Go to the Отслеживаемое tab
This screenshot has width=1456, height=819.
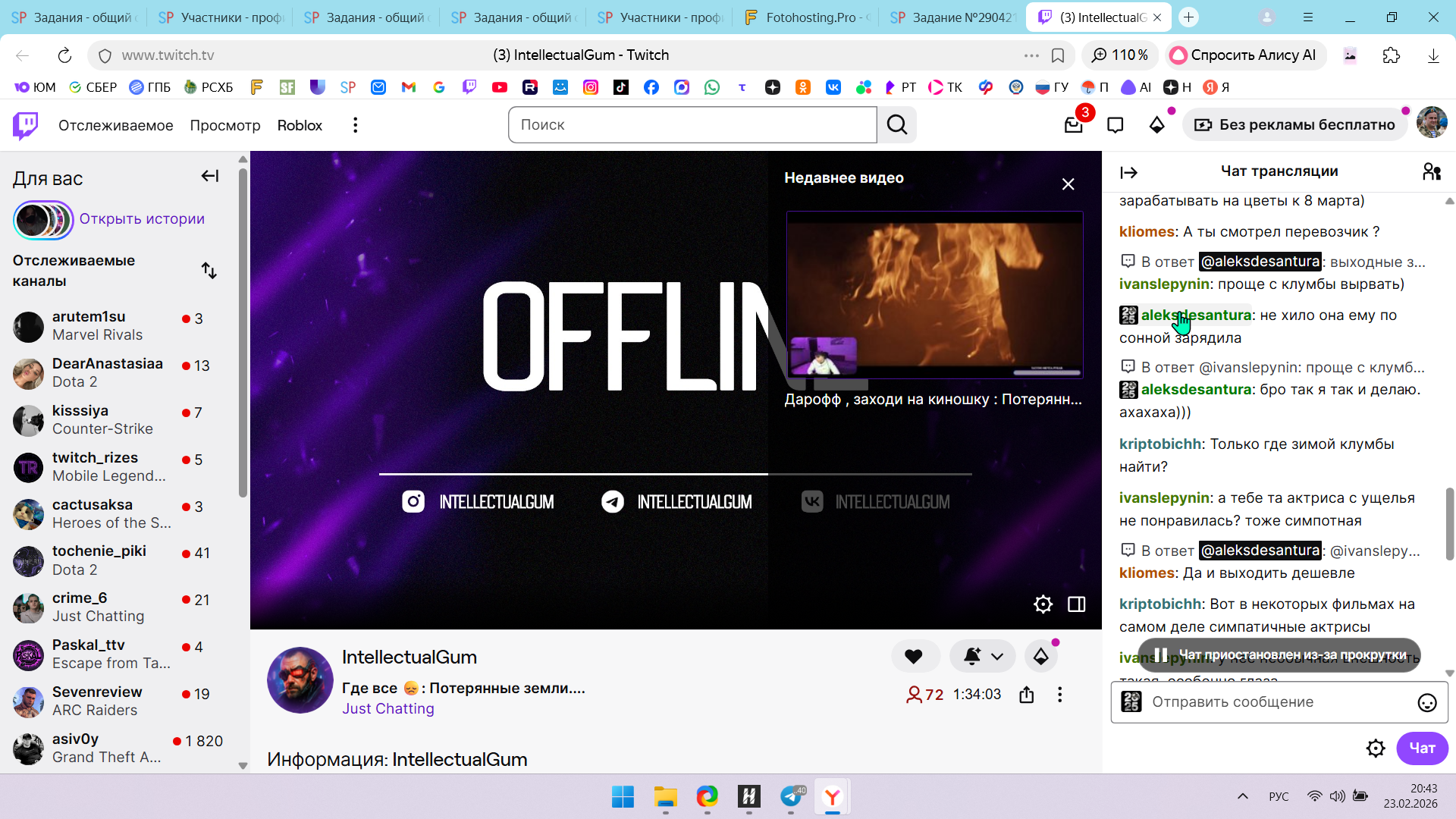[x=115, y=125]
